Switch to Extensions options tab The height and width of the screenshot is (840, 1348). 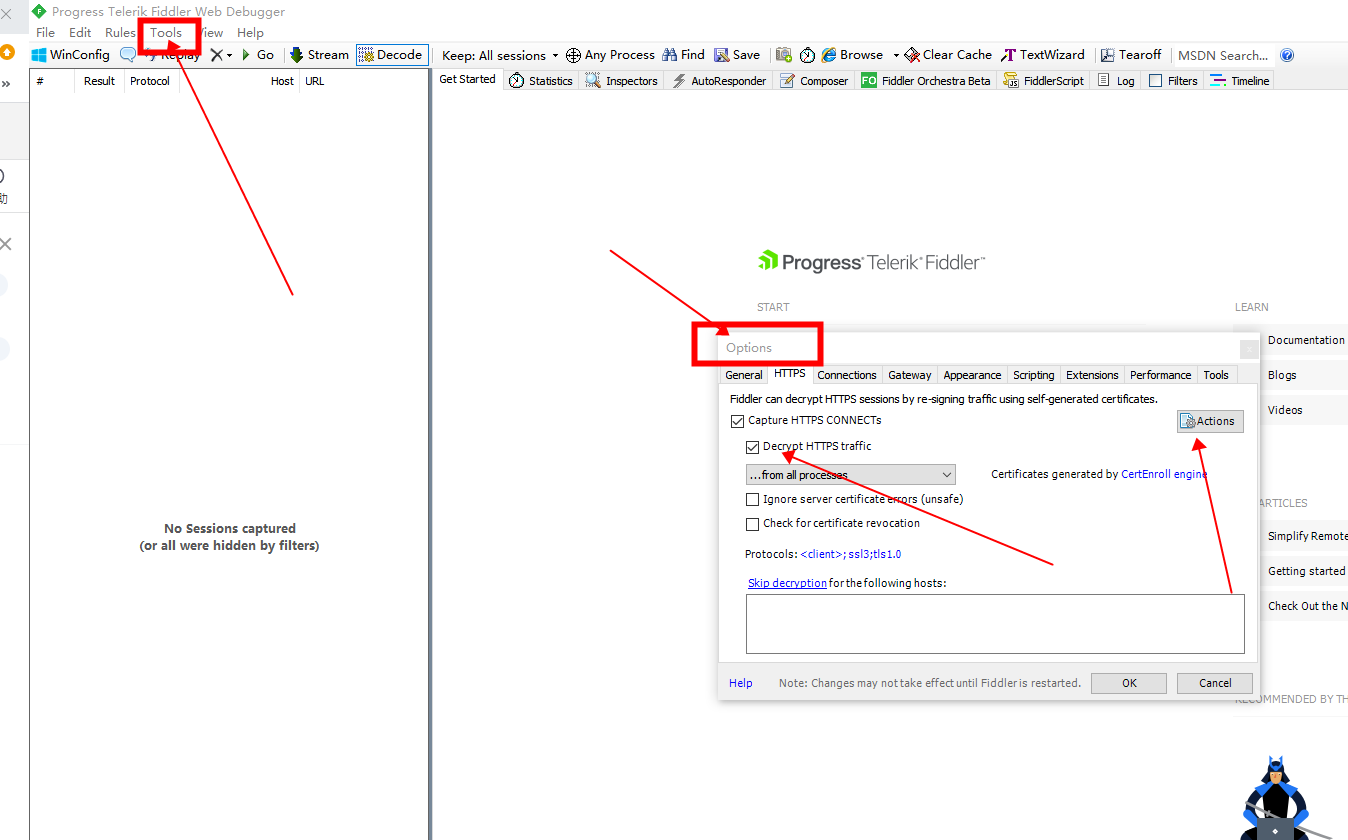1092,375
